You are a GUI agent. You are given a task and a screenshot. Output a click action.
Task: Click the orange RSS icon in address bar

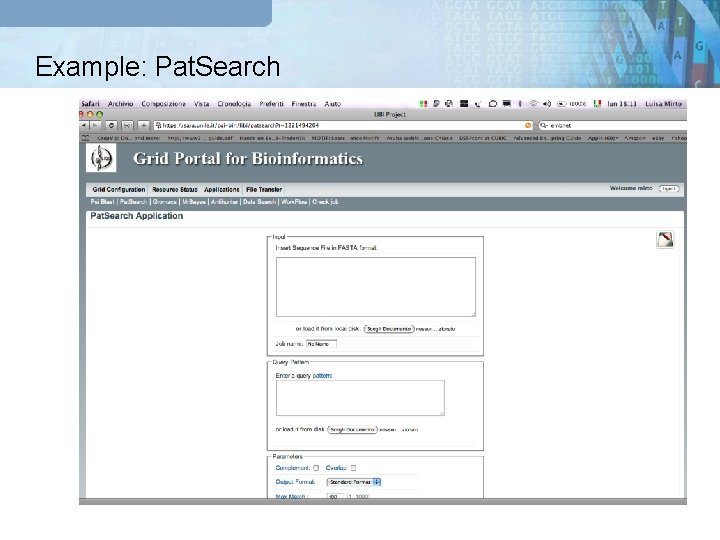(x=528, y=125)
